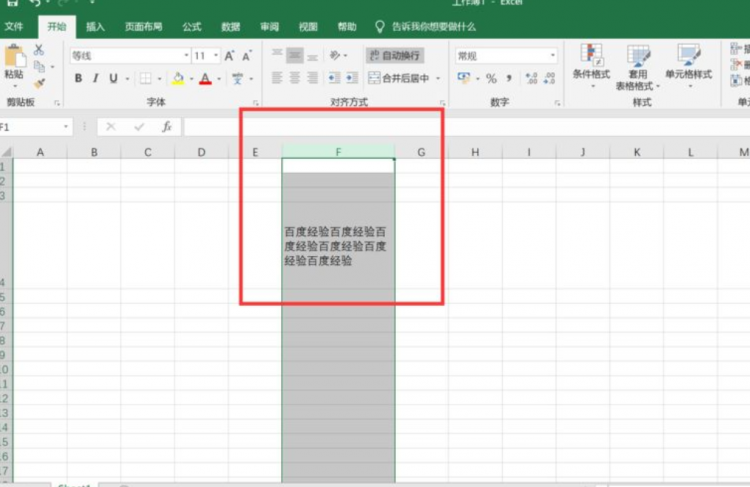Set bottom vertical alignment
This screenshot has width=750, height=487.
pyautogui.click(x=312, y=56)
